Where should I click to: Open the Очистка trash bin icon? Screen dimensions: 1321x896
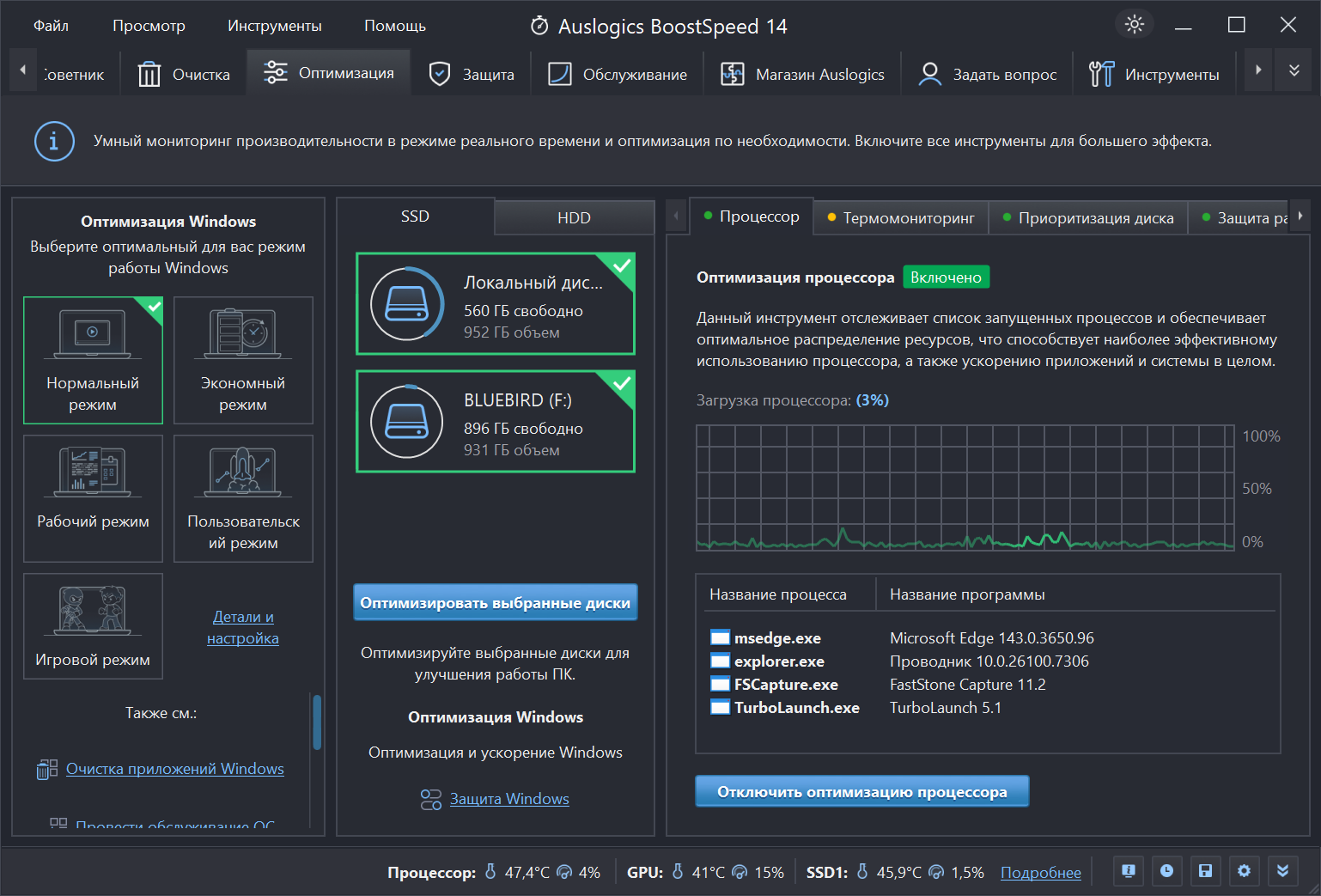tap(149, 74)
